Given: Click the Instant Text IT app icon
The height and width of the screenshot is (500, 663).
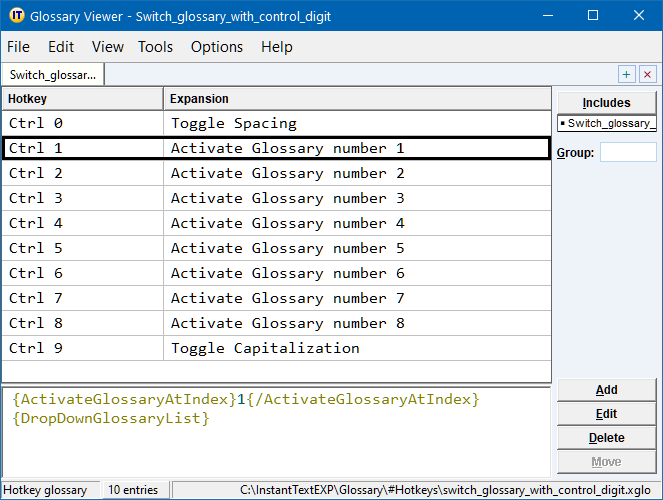Looking at the screenshot, I should (x=16, y=16).
